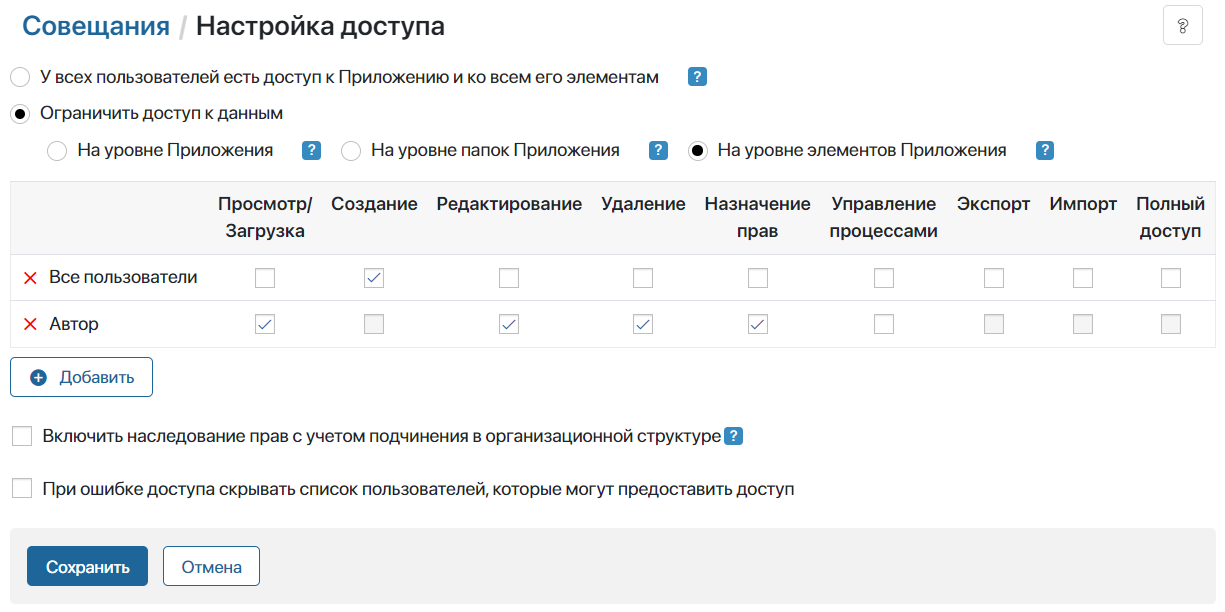Viewport: 1225px width, 612px height.
Task: Enable Управление процессами for Автор
Action: tap(884, 324)
